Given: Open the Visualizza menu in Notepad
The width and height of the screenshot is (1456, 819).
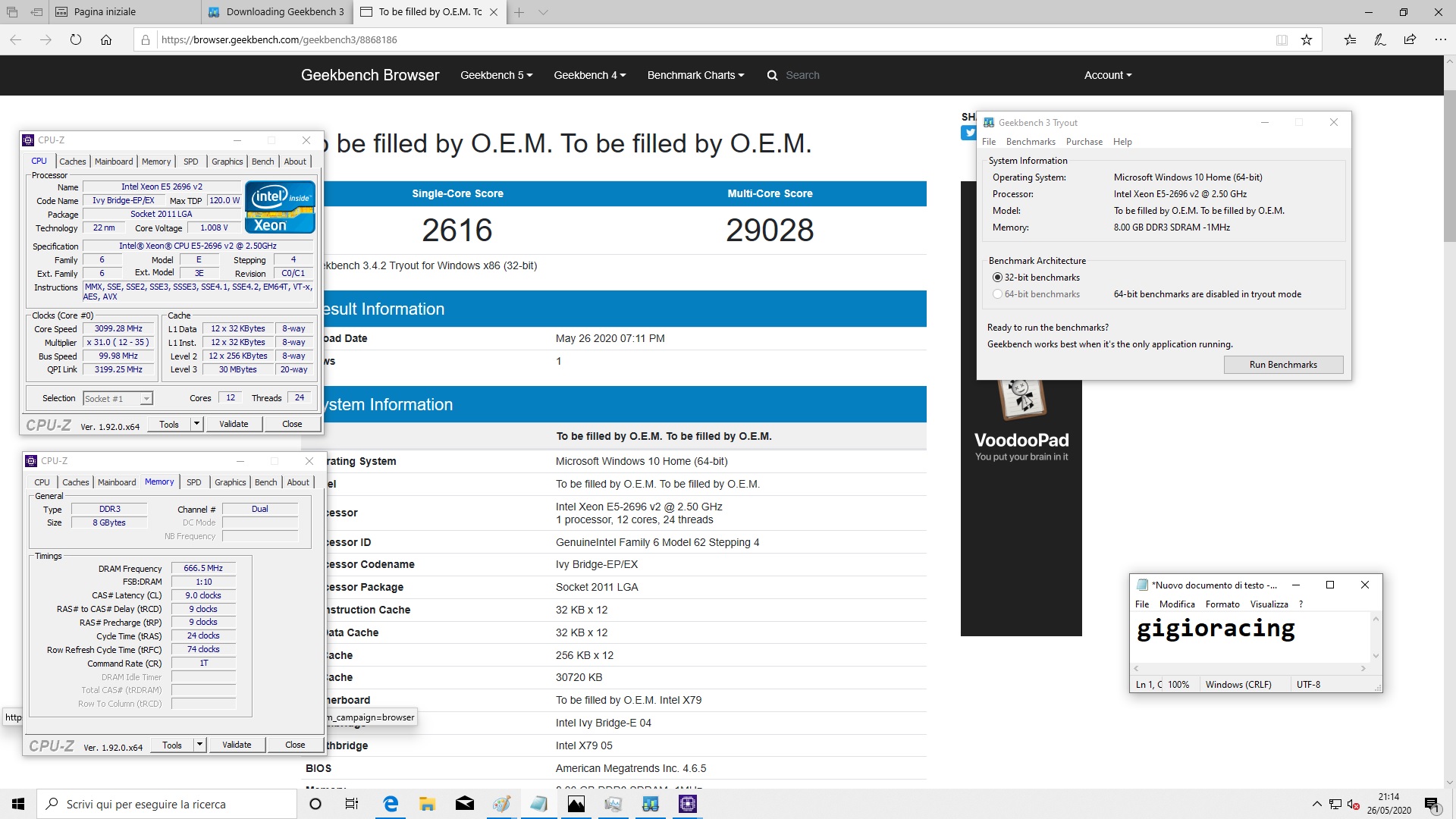Looking at the screenshot, I should (1269, 604).
